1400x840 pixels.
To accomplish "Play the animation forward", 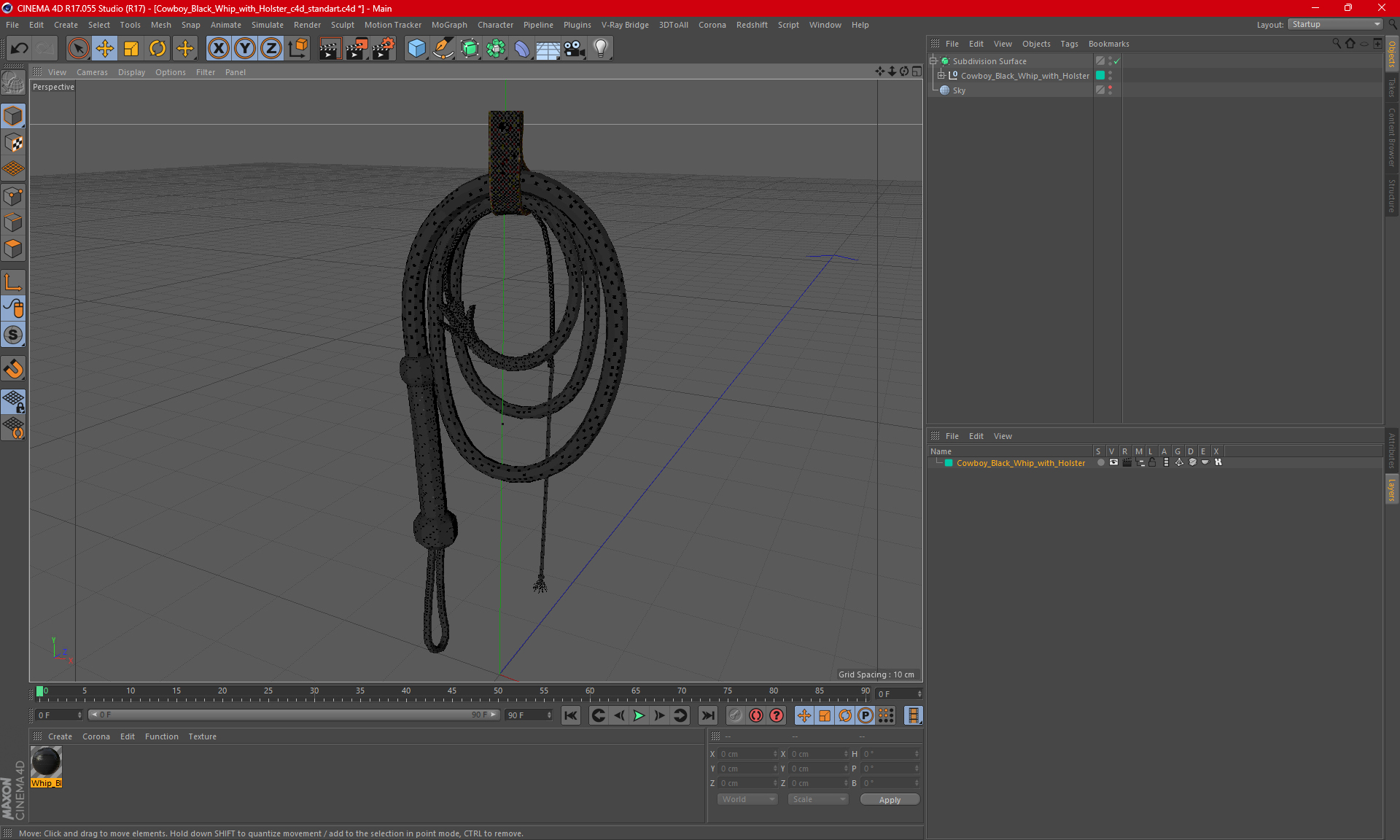I will coord(639,715).
